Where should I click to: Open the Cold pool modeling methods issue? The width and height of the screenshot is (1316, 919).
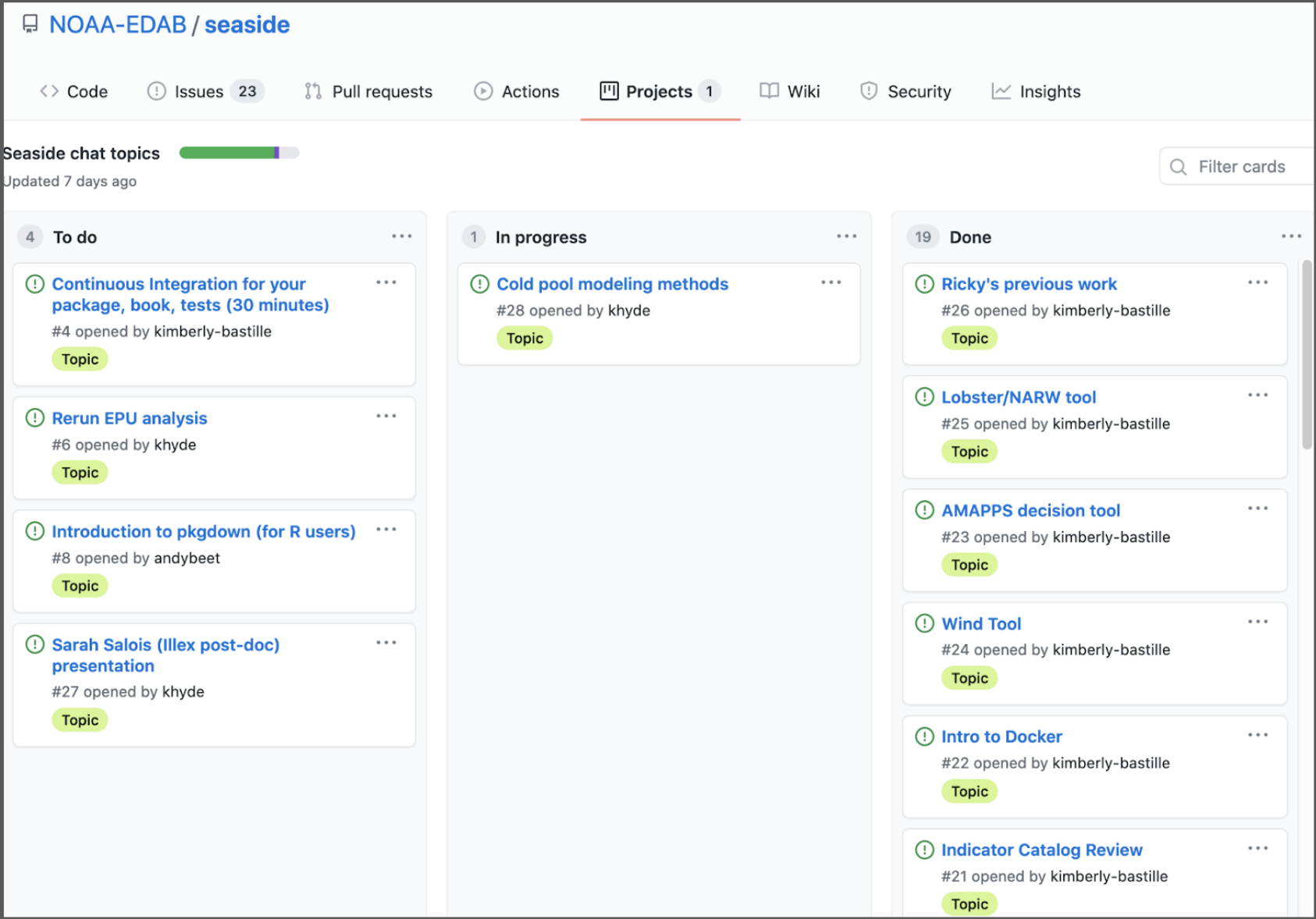click(x=613, y=284)
